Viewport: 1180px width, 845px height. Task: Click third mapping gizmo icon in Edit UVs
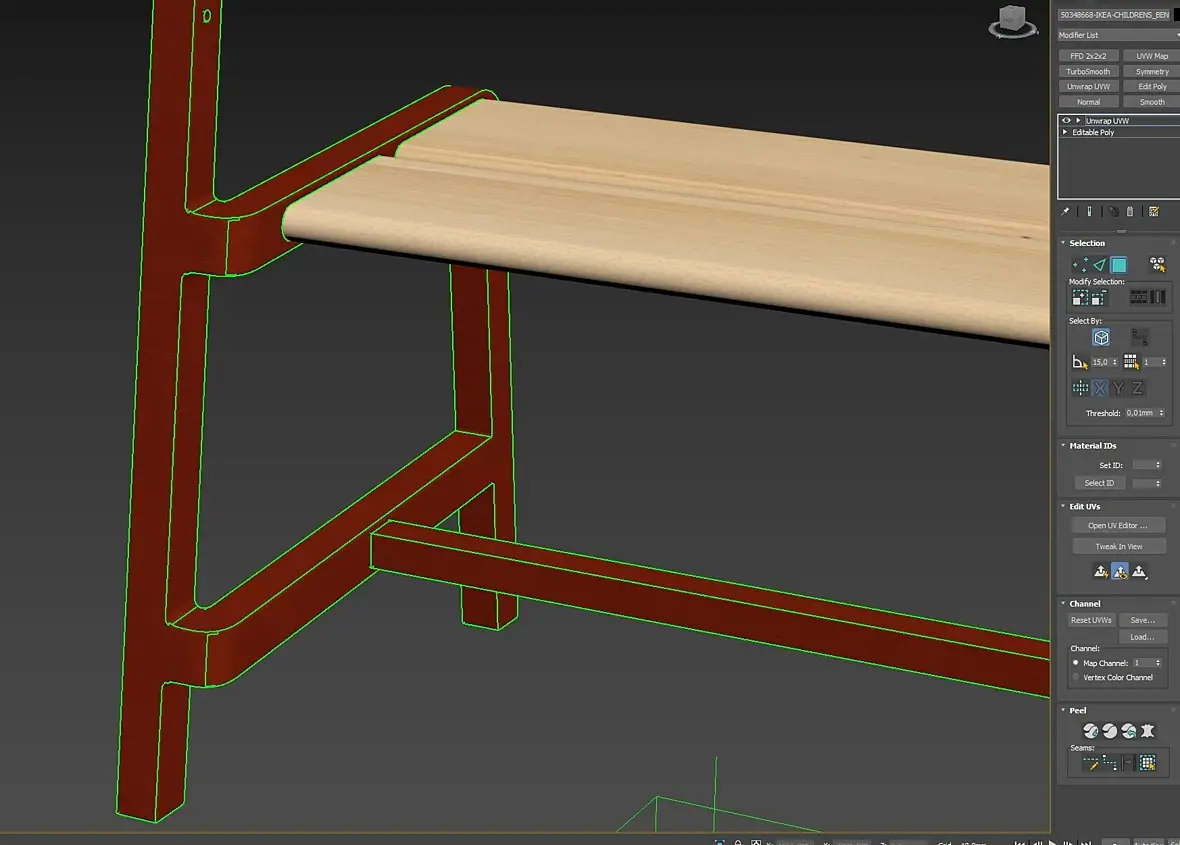click(x=1139, y=572)
